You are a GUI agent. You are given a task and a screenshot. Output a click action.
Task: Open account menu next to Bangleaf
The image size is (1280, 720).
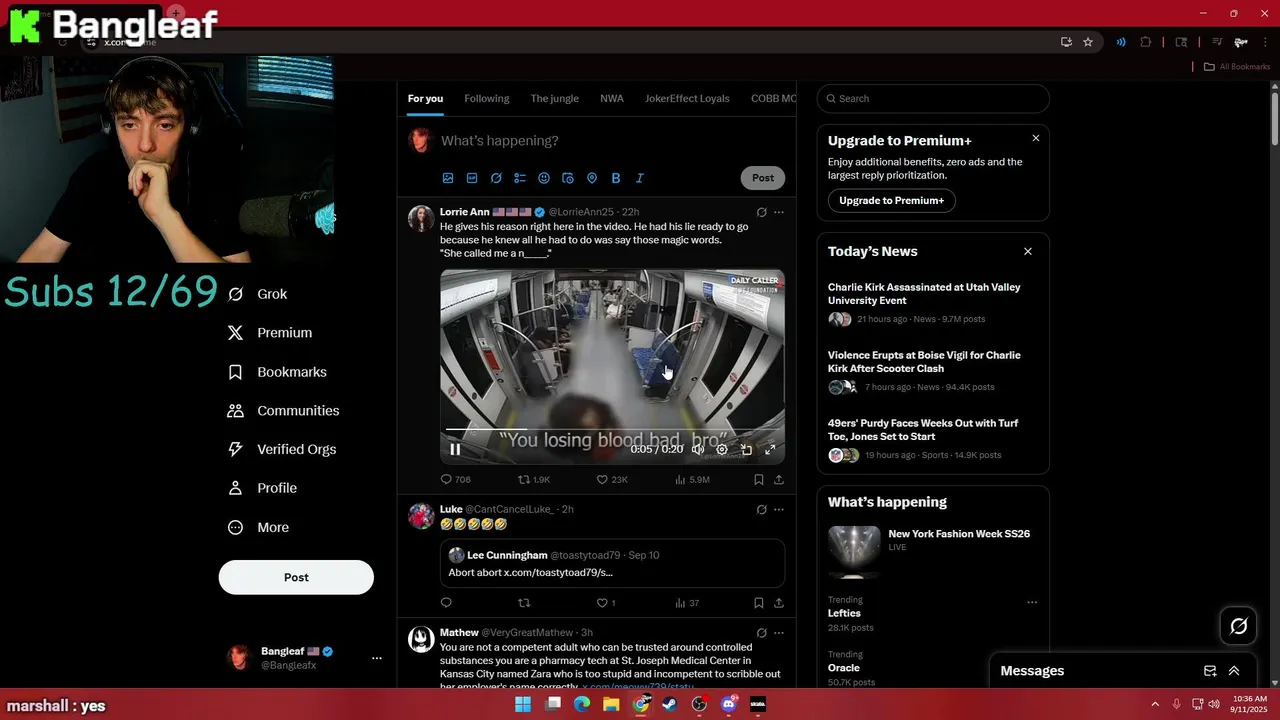coord(377,658)
